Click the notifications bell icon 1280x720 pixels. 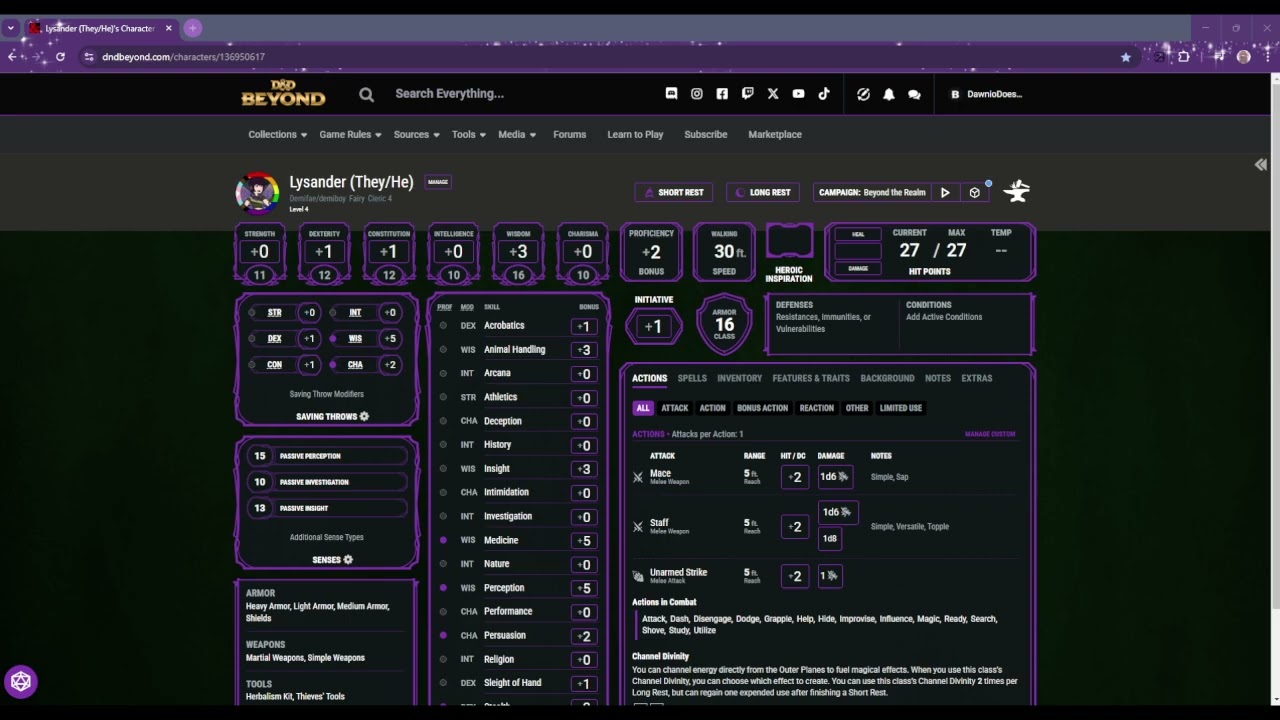888,94
